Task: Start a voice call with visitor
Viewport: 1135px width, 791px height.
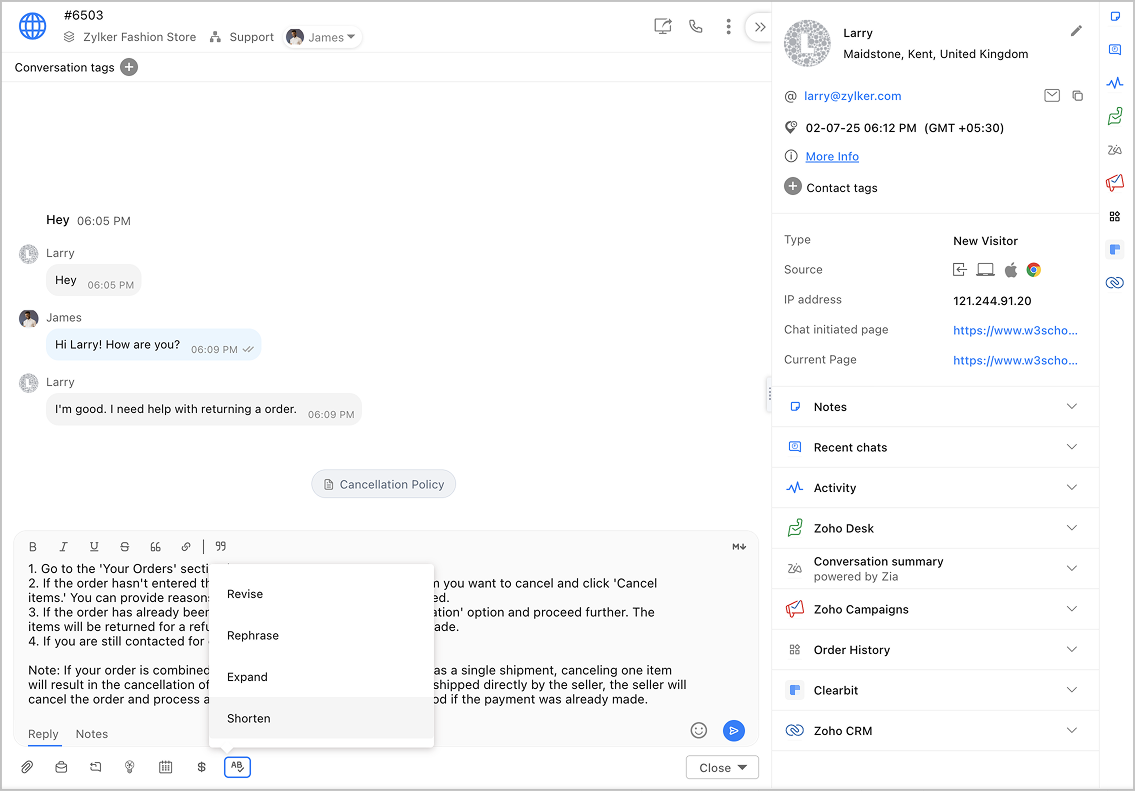Action: tap(696, 27)
